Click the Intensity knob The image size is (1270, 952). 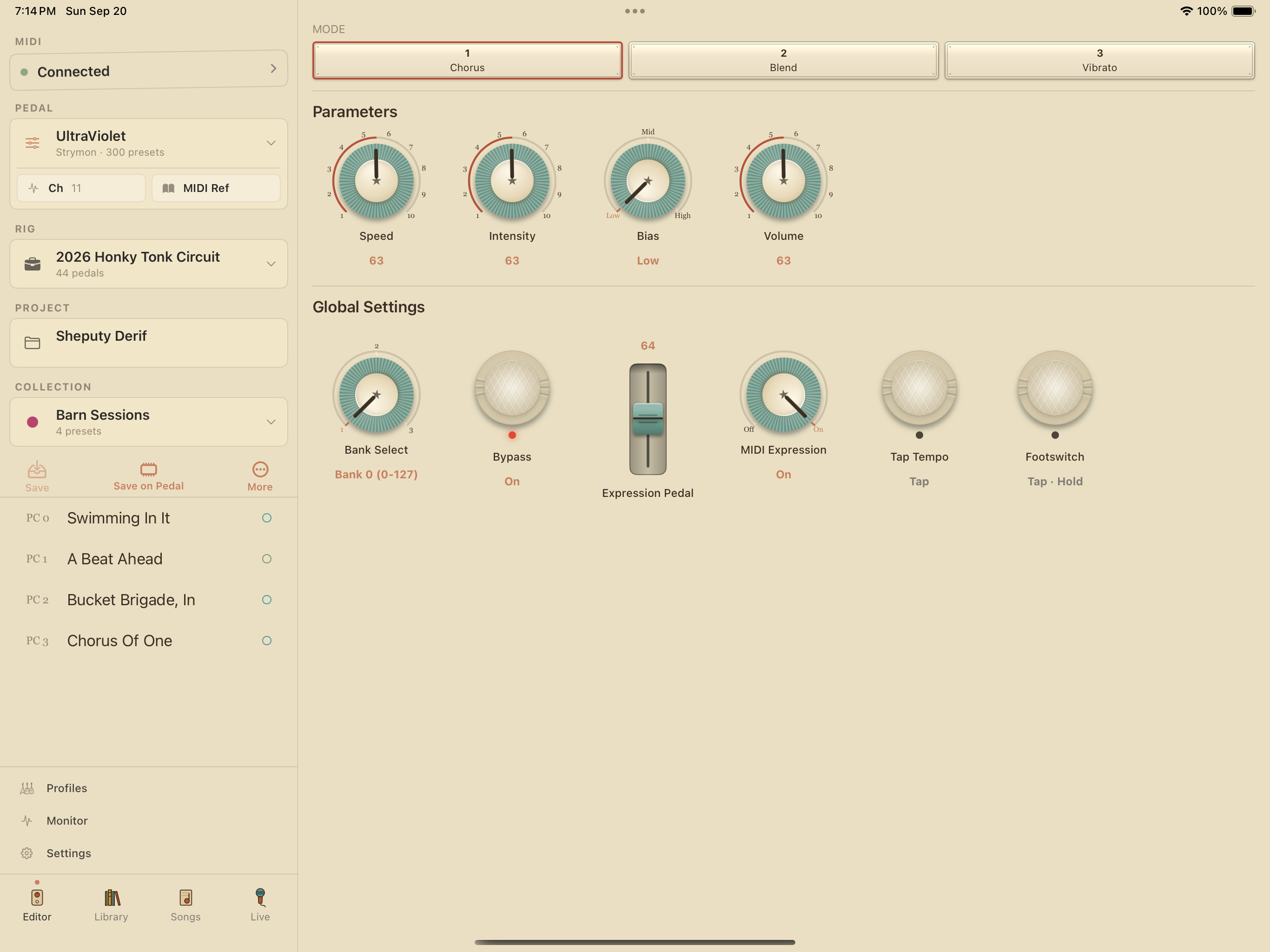pos(511,181)
